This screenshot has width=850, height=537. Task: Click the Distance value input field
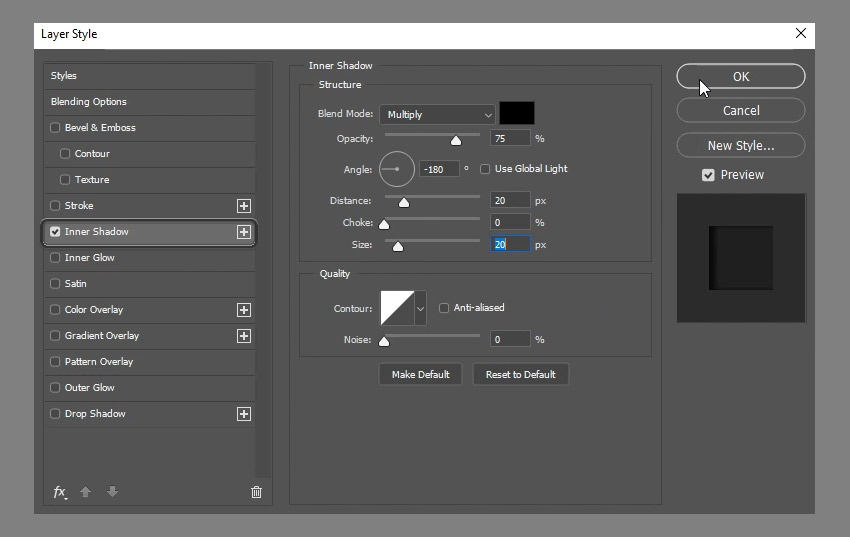(x=509, y=201)
